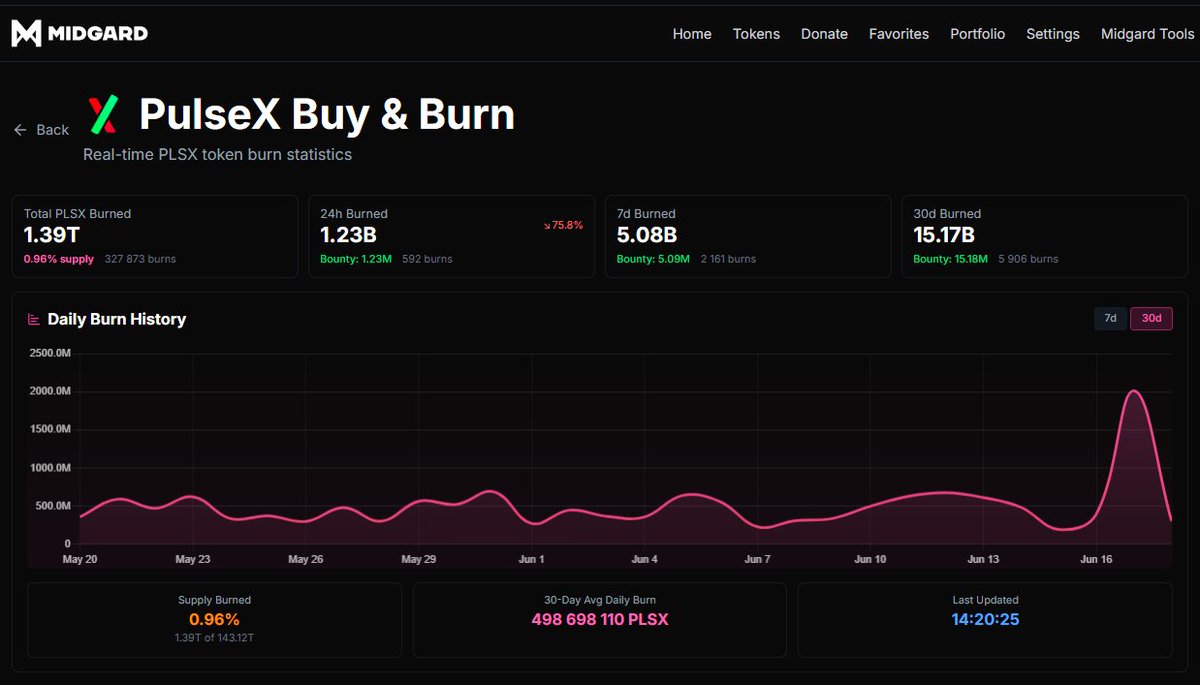Viewport: 1200px width, 685px height.
Task: Click the Jun 7 date label
Action: [757, 559]
